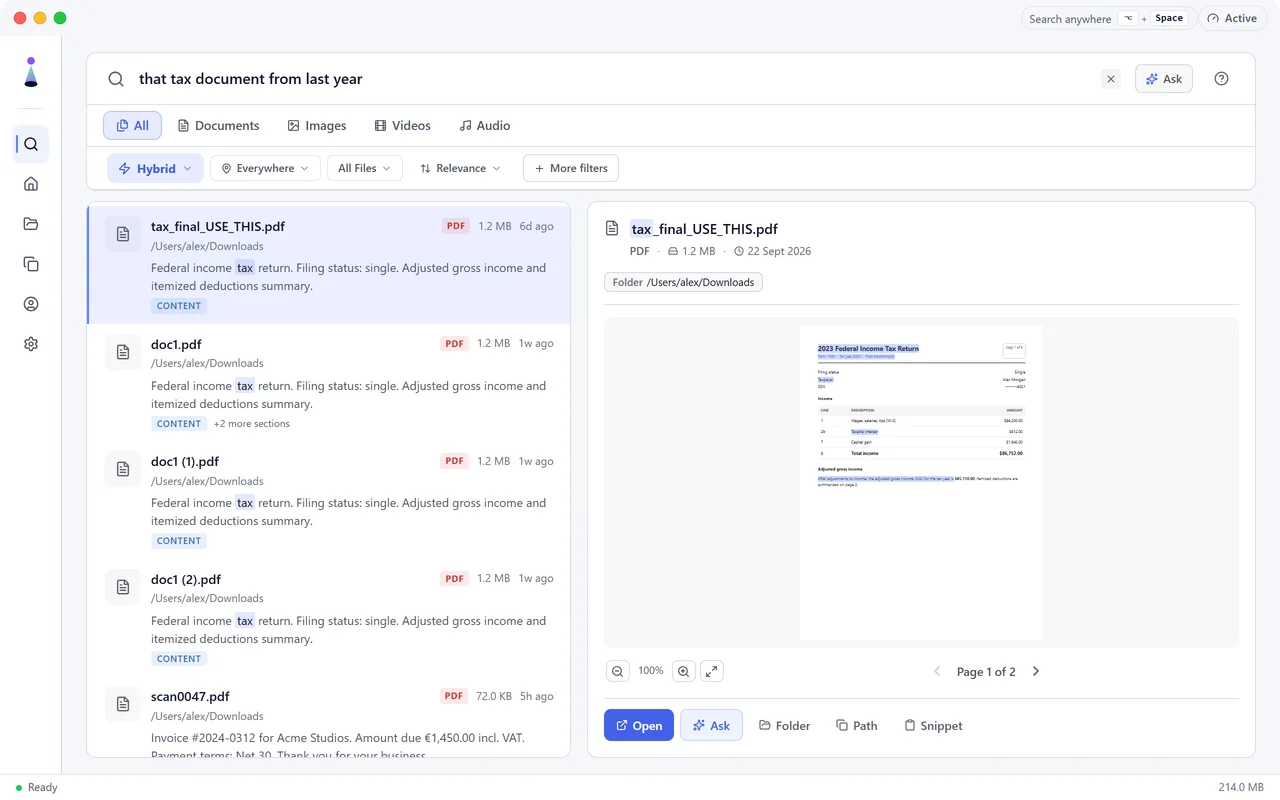Click the Folder action button
1280x800 pixels.
(784, 725)
